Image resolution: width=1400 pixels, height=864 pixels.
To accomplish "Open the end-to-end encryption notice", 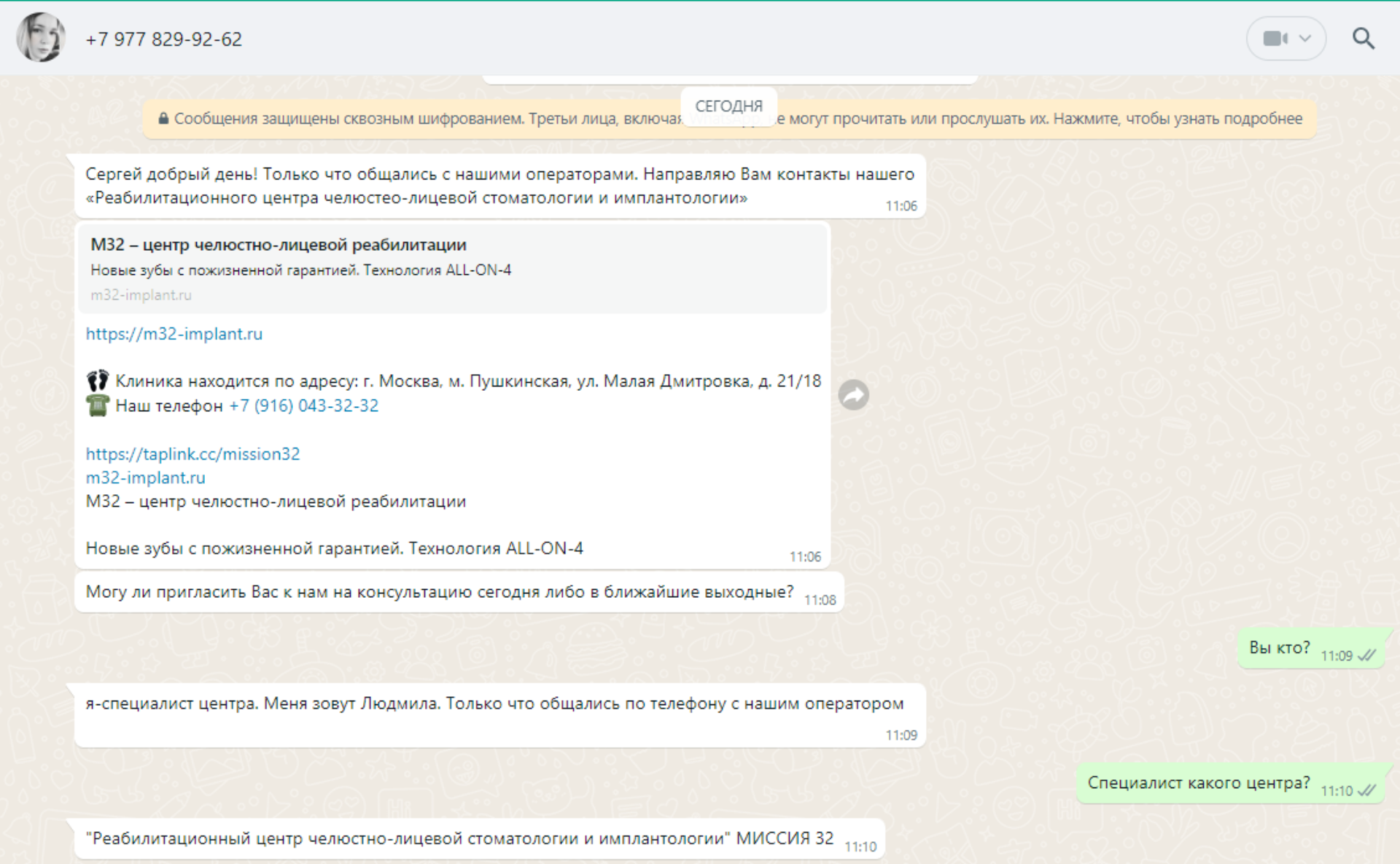I will pyautogui.click(x=730, y=119).
